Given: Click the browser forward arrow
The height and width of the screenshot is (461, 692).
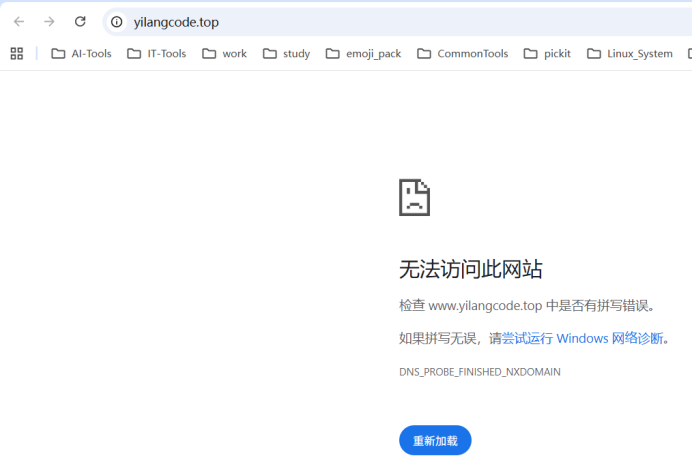Looking at the screenshot, I should 49,22.
